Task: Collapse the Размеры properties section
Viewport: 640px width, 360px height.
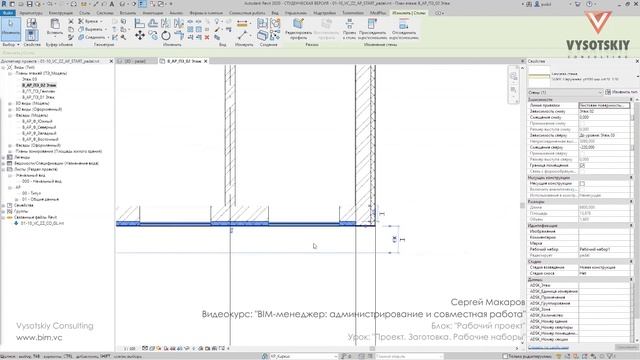Action: (x=631, y=202)
